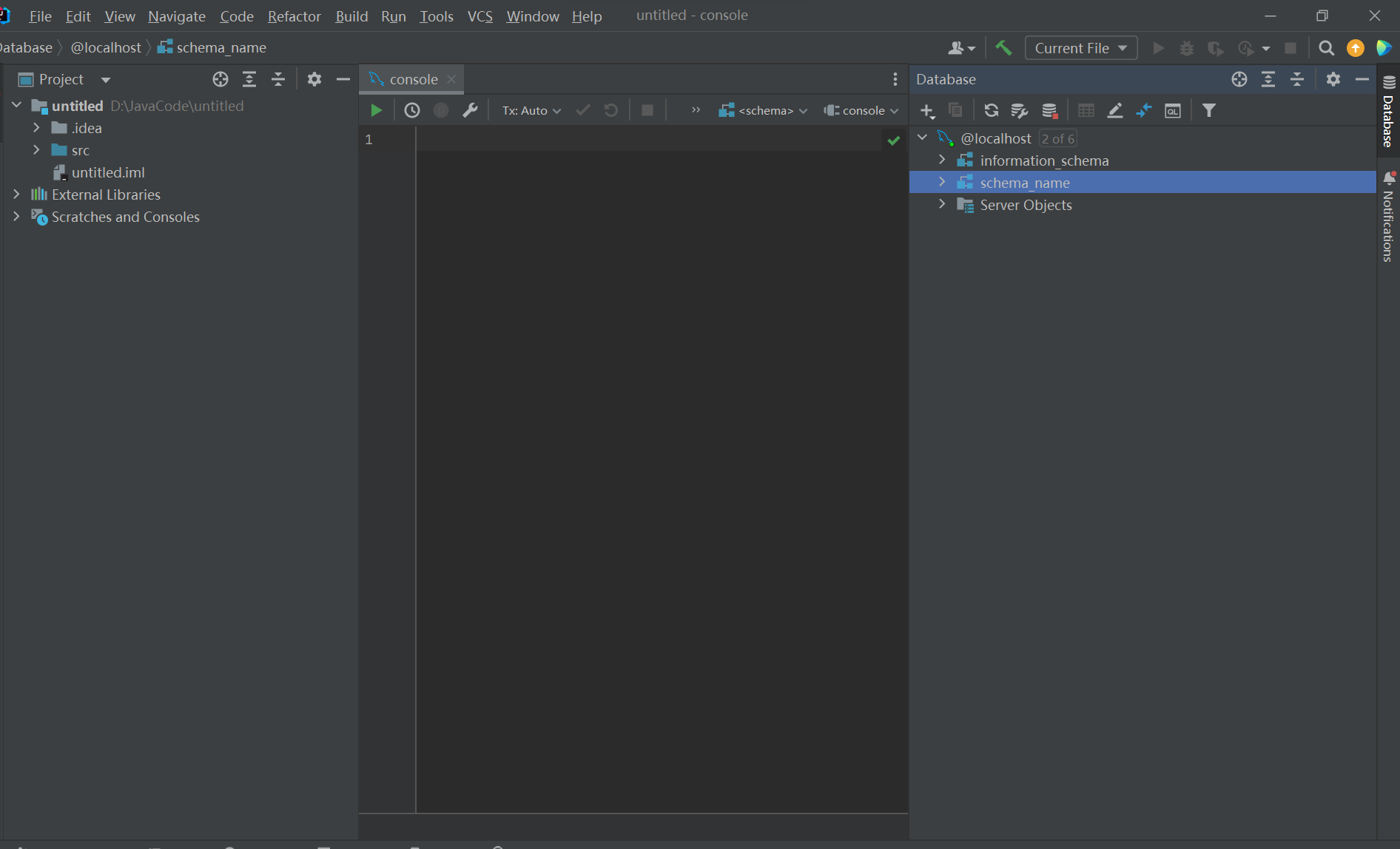The height and width of the screenshot is (849, 1400).
Task: Close the console tab
Action: 451,79
